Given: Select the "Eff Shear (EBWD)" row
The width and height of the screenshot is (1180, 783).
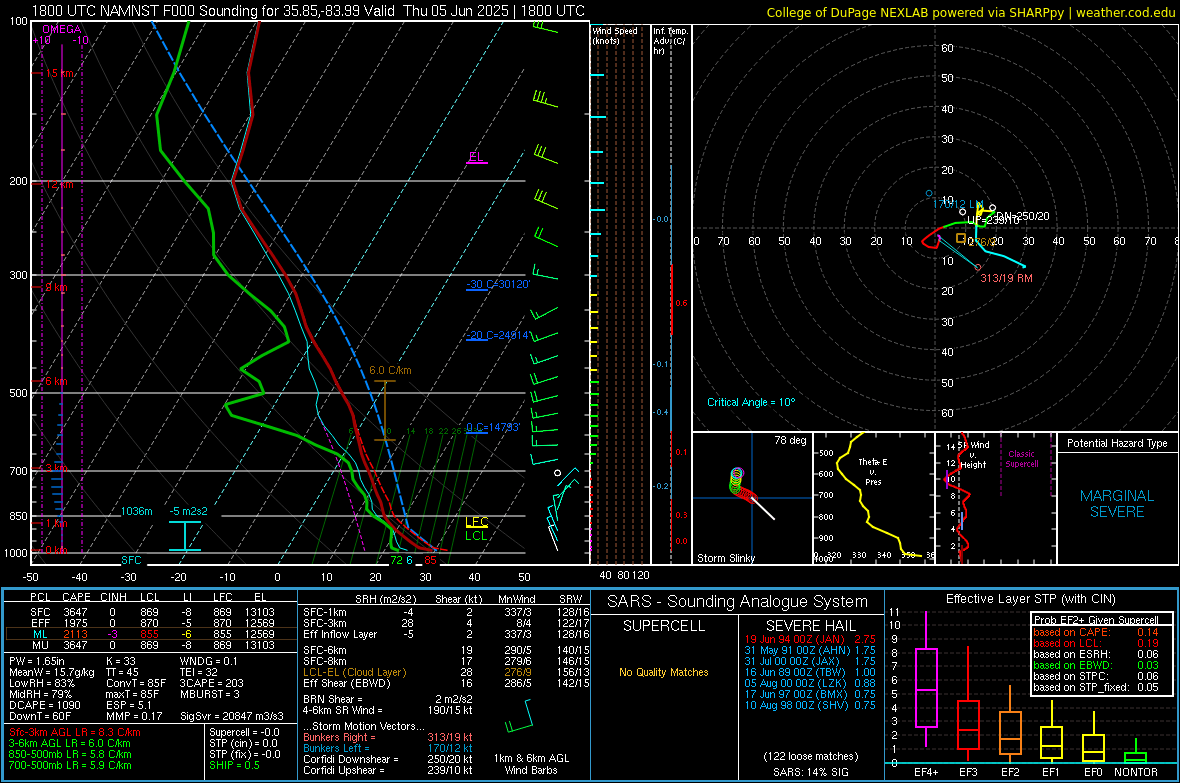Looking at the screenshot, I should click(446, 683).
